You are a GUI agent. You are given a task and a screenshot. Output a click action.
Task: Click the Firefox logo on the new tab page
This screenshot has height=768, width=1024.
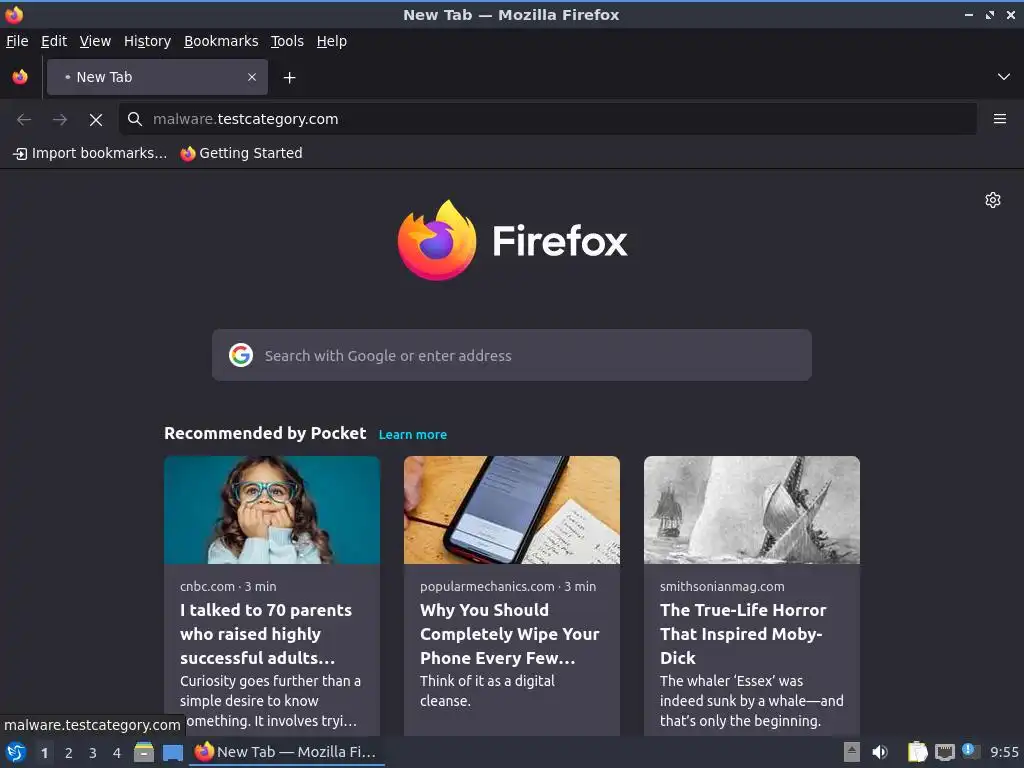[512, 241]
